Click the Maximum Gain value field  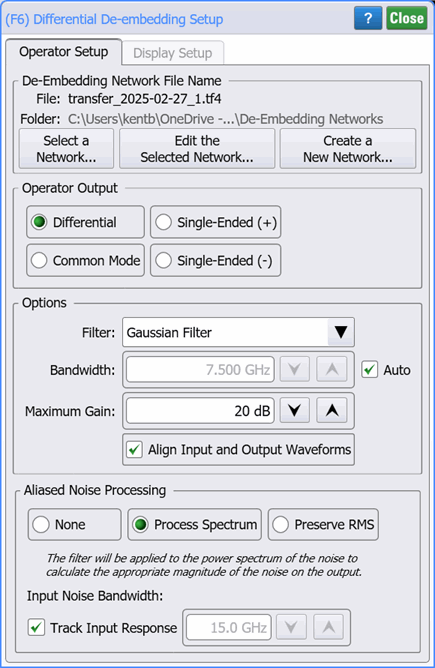coord(200,411)
